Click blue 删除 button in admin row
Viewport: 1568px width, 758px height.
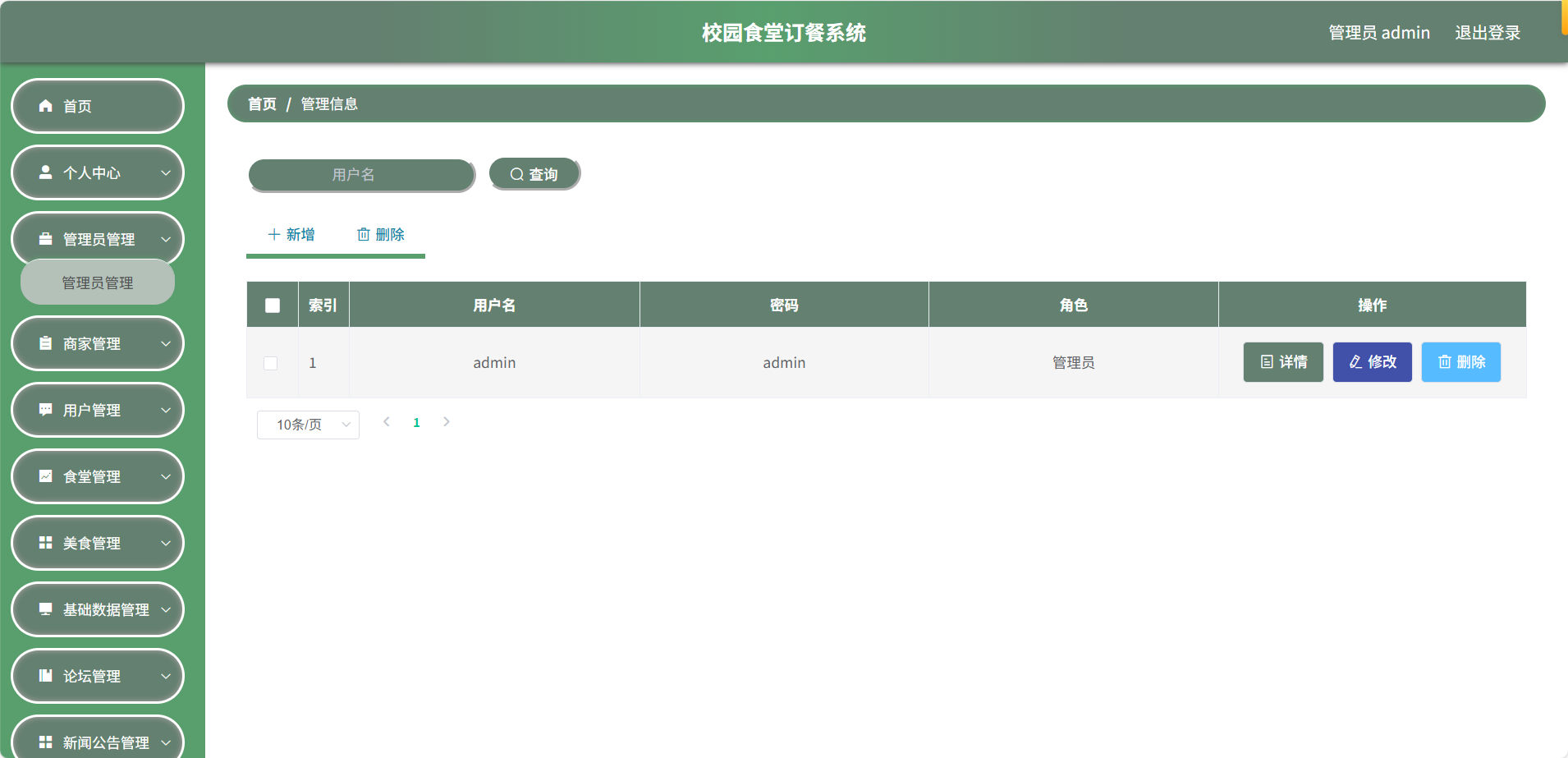pyautogui.click(x=1461, y=362)
